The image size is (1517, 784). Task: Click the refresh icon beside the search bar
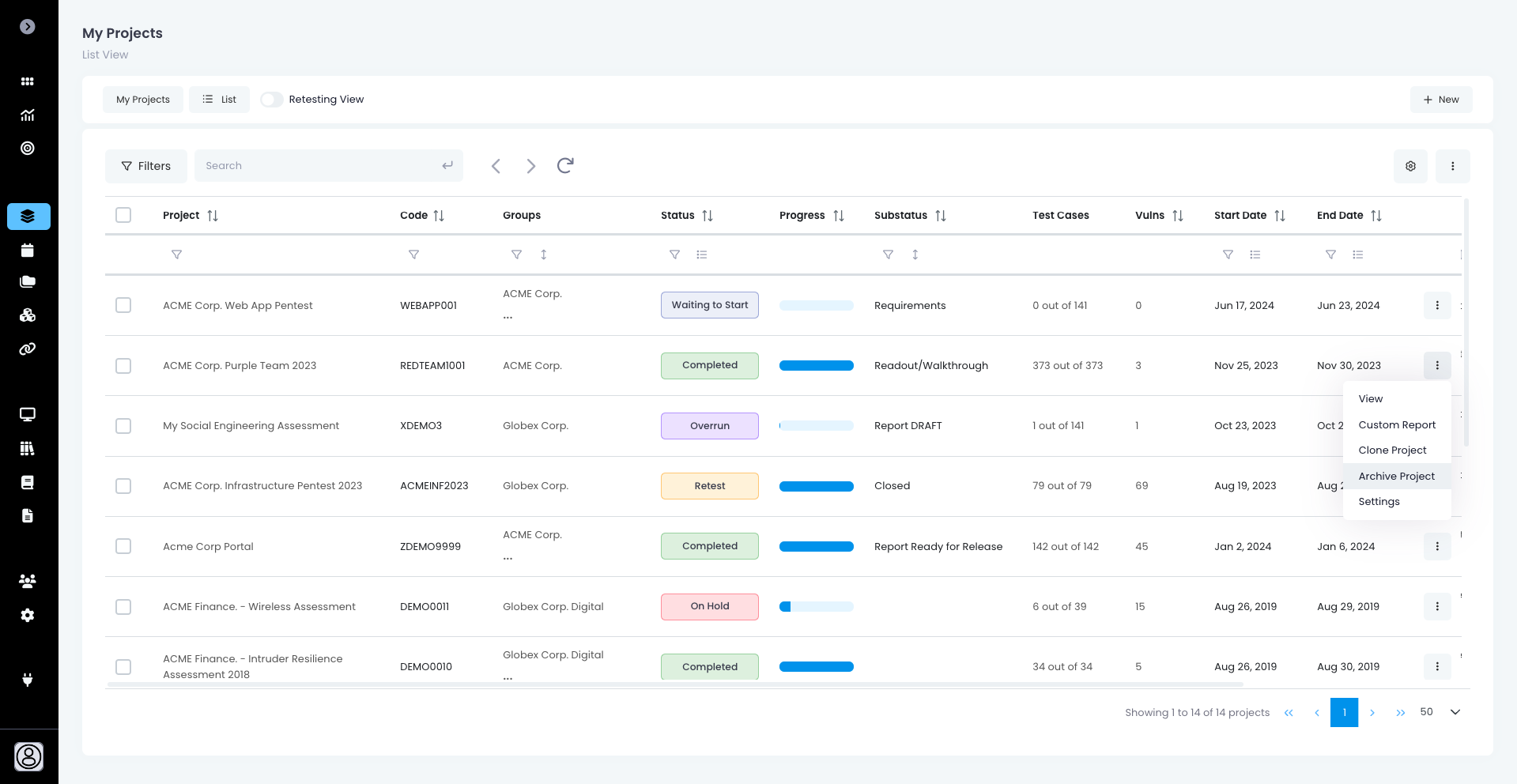(564, 166)
